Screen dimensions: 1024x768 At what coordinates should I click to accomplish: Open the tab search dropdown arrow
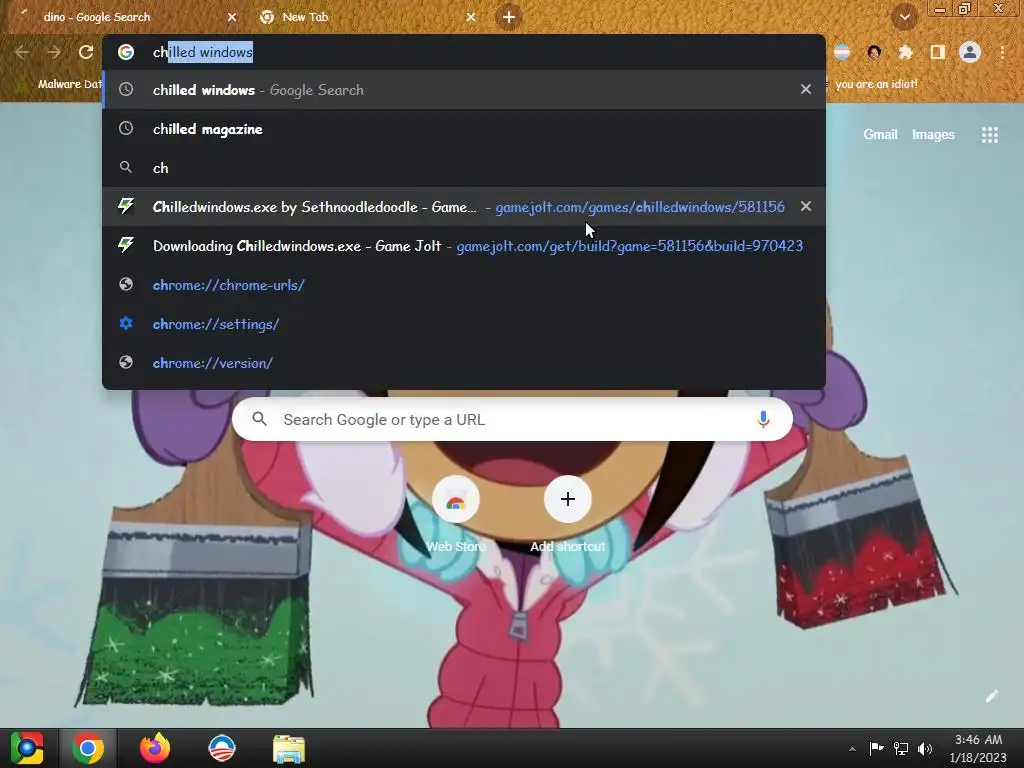coord(904,17)
